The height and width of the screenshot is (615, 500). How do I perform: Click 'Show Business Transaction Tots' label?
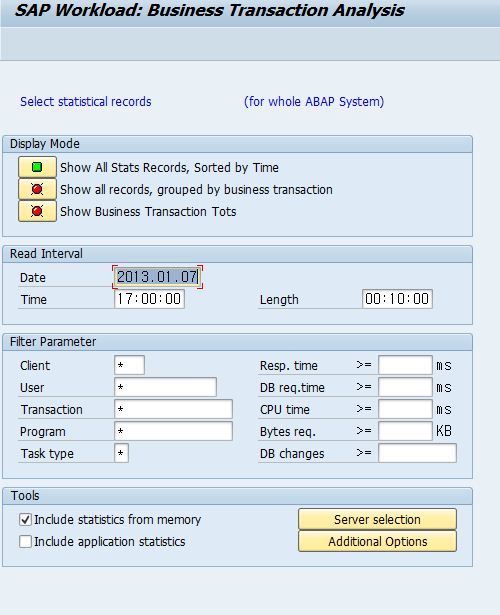[148, 212]
